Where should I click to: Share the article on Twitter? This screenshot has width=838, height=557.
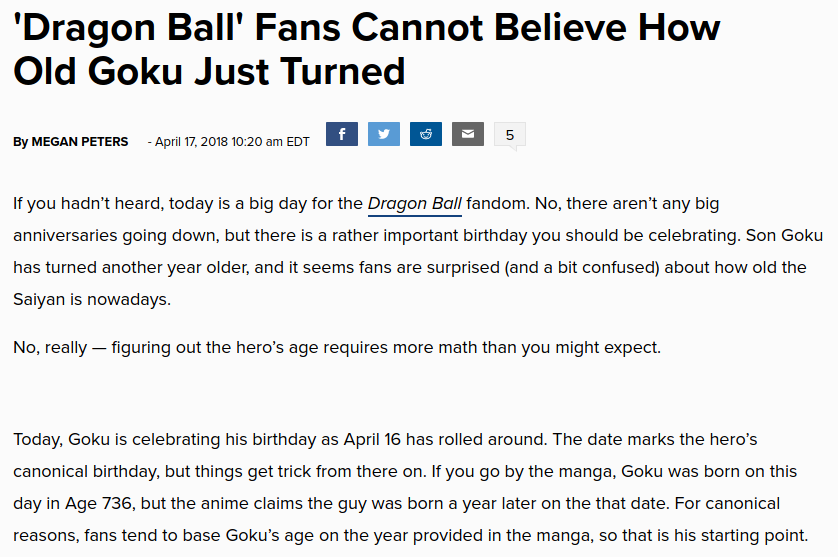(x=384, y=134)
